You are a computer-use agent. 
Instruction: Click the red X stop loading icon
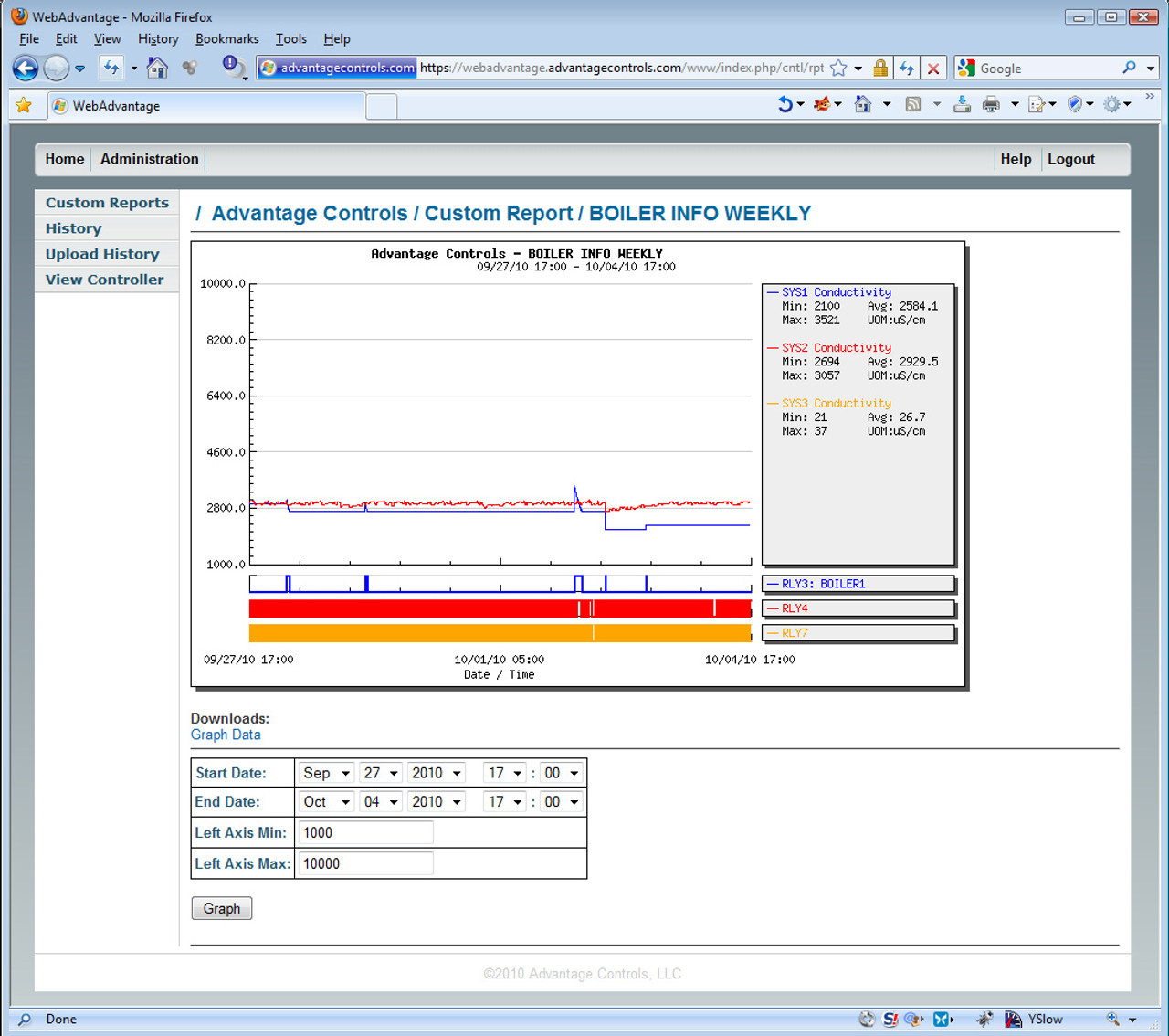(933, 69)
